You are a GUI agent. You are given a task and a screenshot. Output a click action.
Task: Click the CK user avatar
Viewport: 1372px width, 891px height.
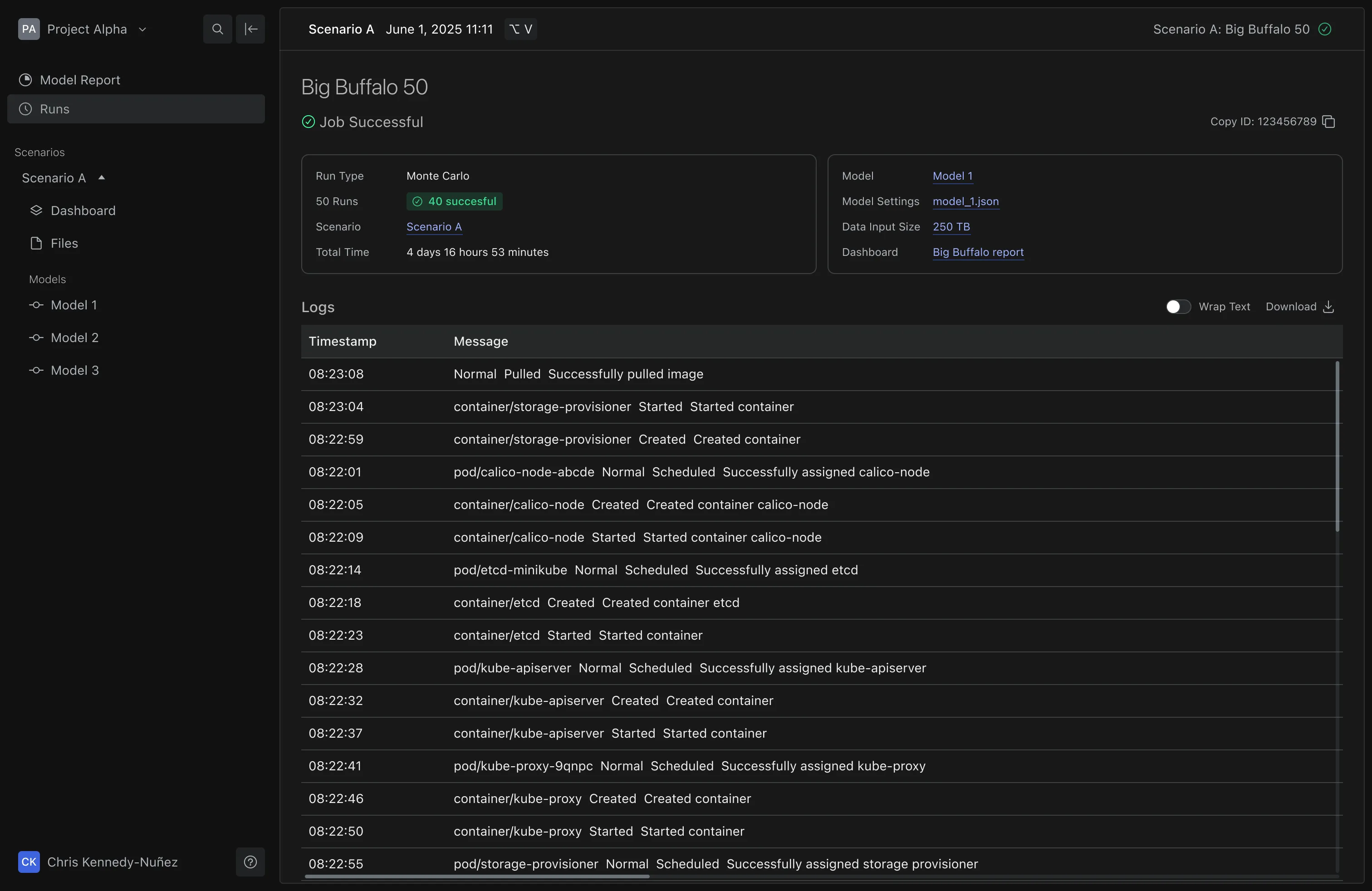pos(29,862)
